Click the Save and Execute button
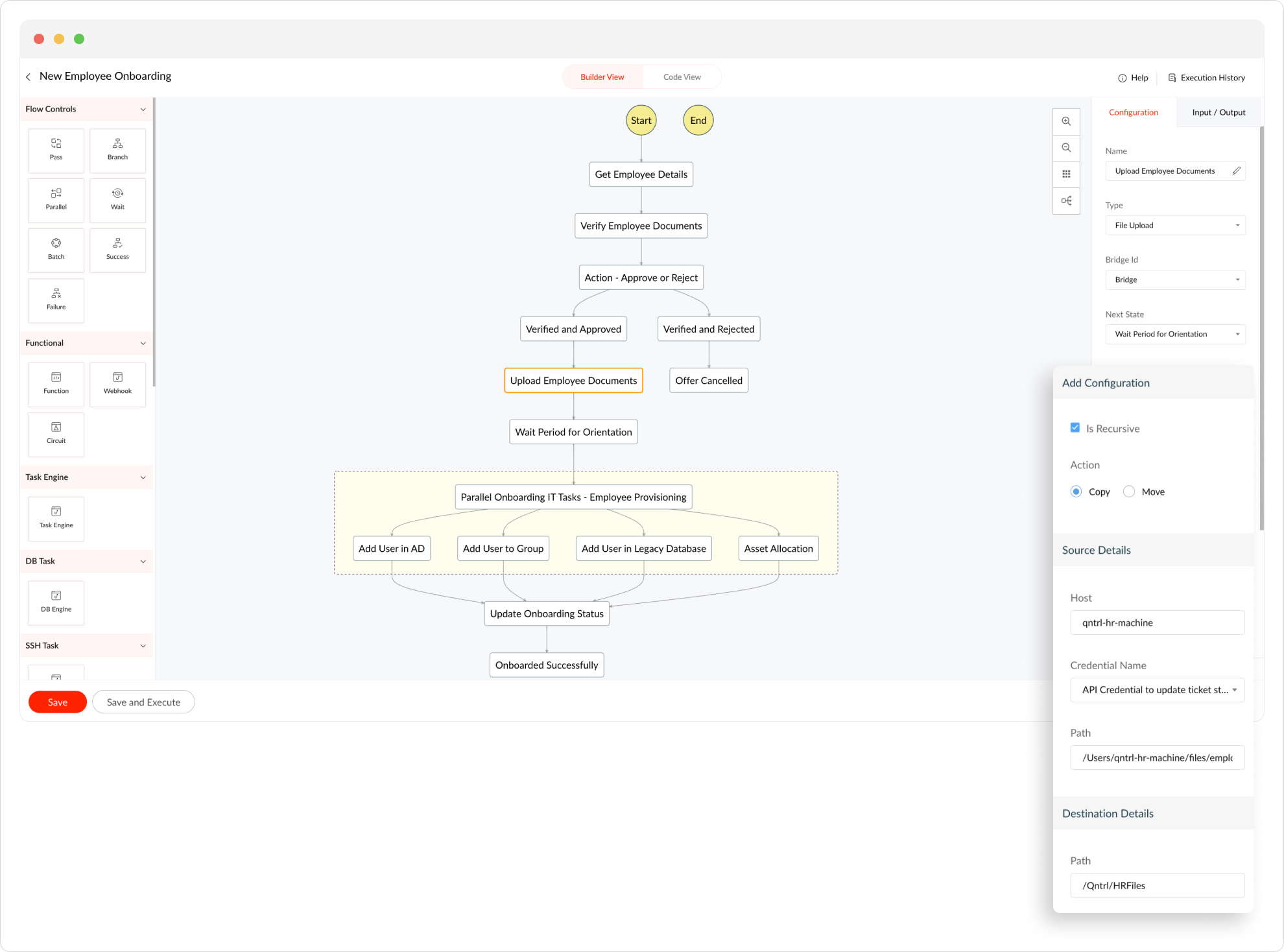The height and width of the screenshot is (952, 1284). pyautogui.click(x=143, y=702)
